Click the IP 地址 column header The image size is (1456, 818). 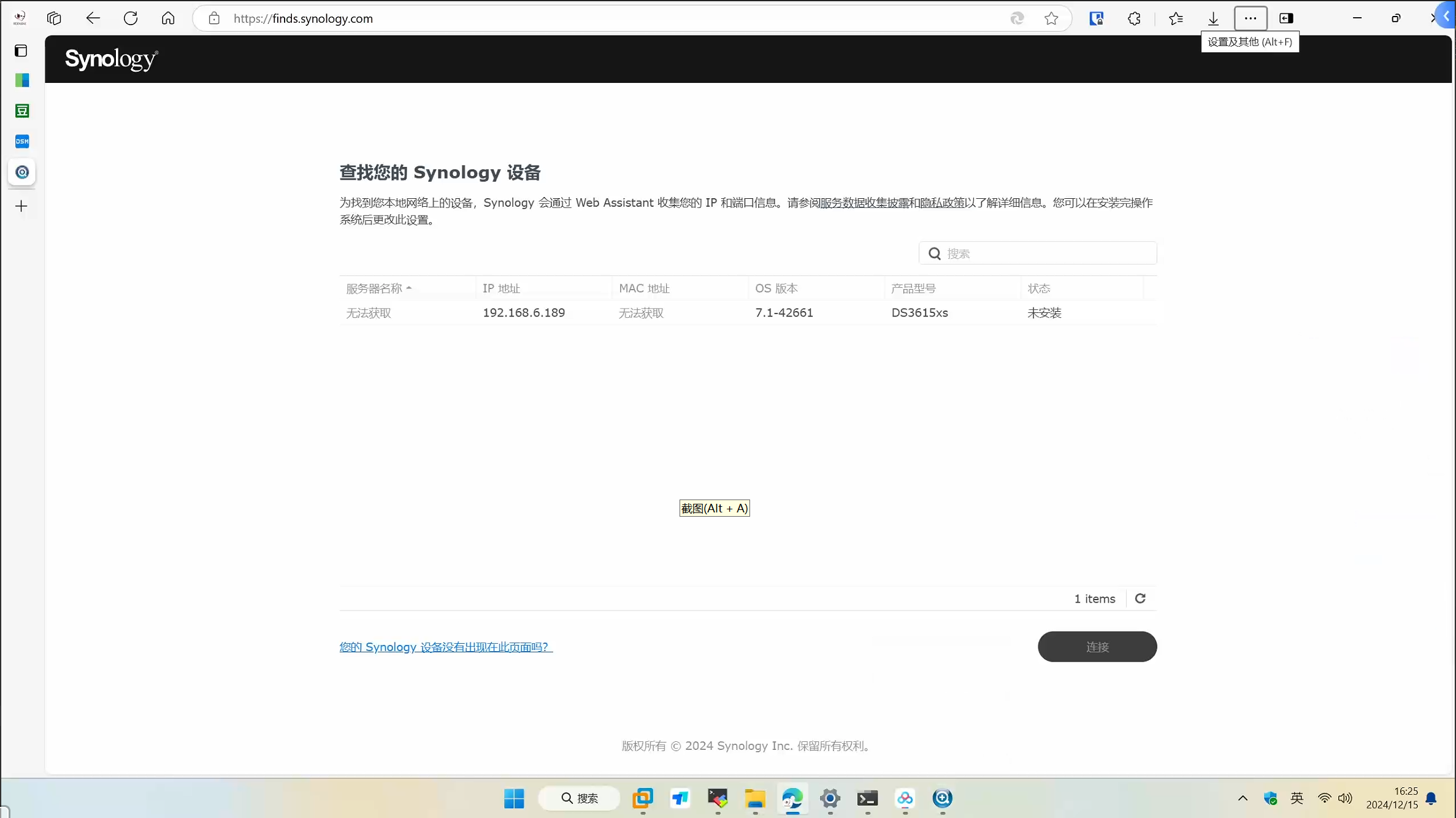tap(501, 288)
